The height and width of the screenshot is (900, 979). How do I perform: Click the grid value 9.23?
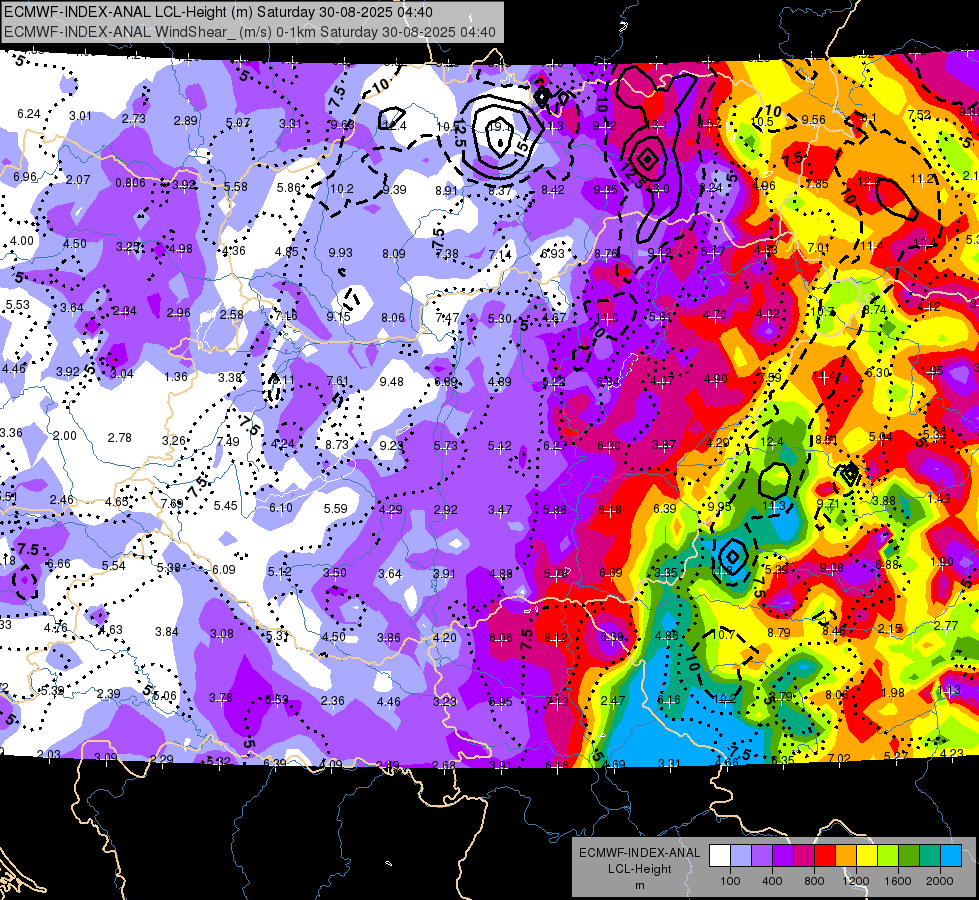(x=391, y=446)
